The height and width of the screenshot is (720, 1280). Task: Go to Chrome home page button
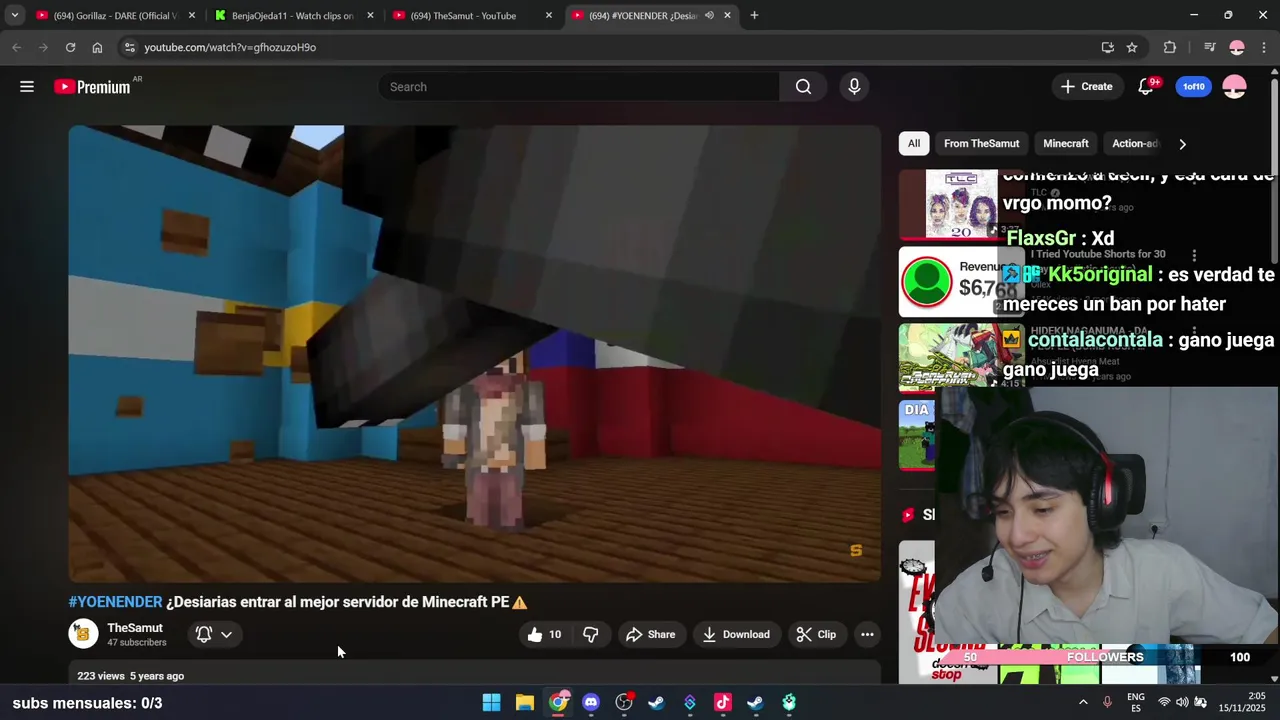97,47
